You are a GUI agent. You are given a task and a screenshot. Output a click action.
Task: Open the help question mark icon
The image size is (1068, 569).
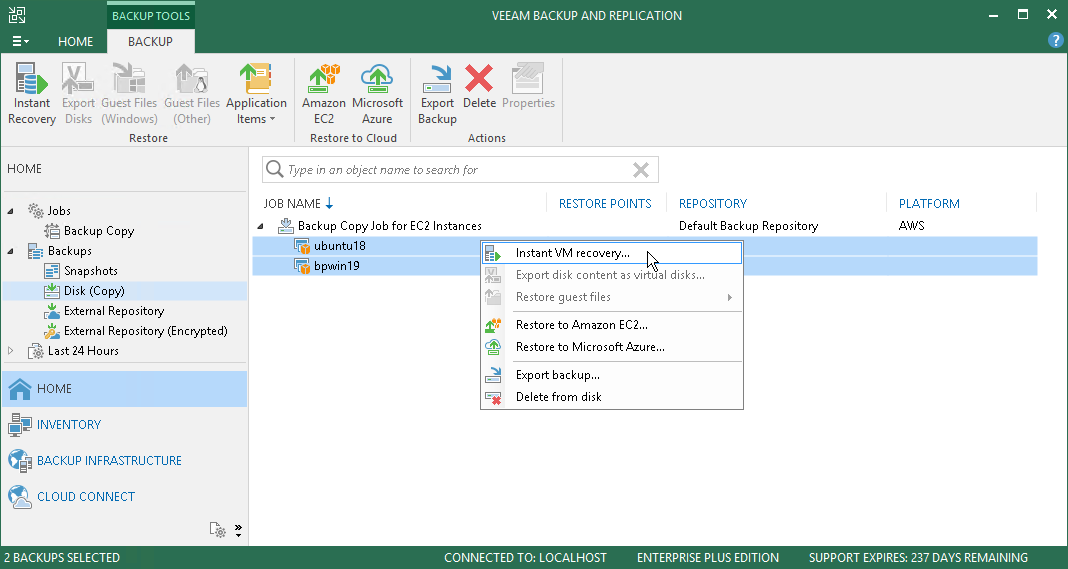[1055, 40]
